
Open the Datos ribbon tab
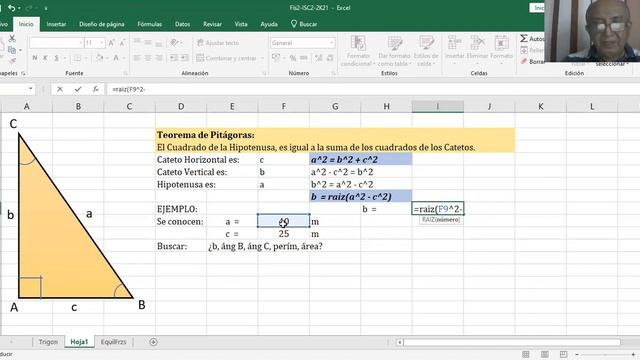[182, 24]
